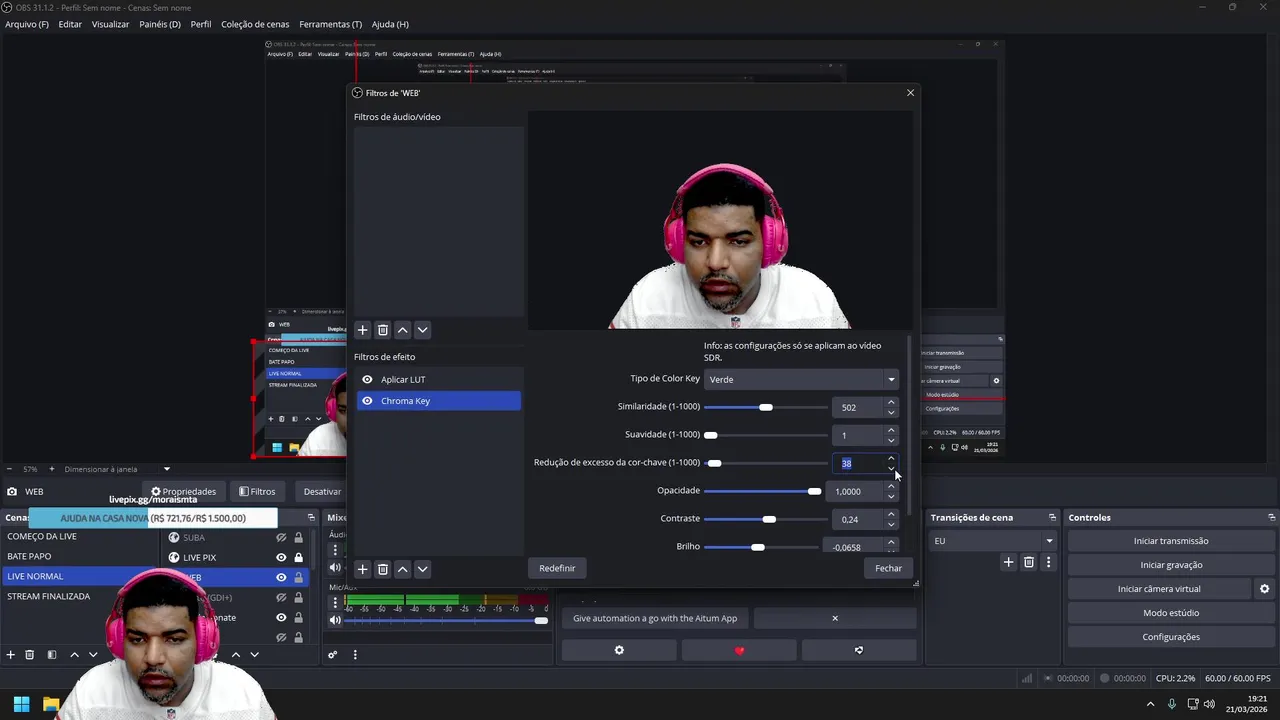This screenshot has height=720, width=1280.
Task: Open the Ajuda menu
Action: (x=390, y=24)
